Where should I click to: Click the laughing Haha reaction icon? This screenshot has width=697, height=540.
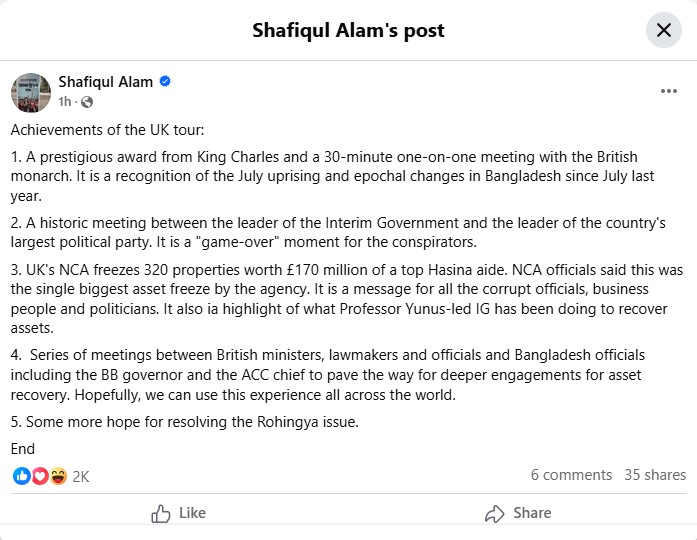pos(58,476)
